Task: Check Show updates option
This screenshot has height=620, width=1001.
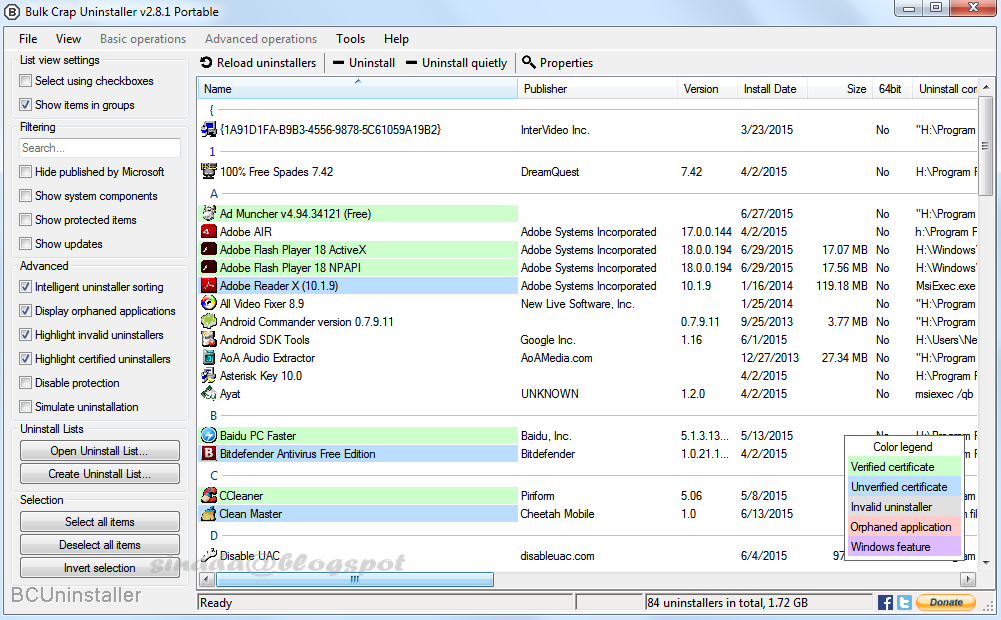Action: [x=26, y=243]
